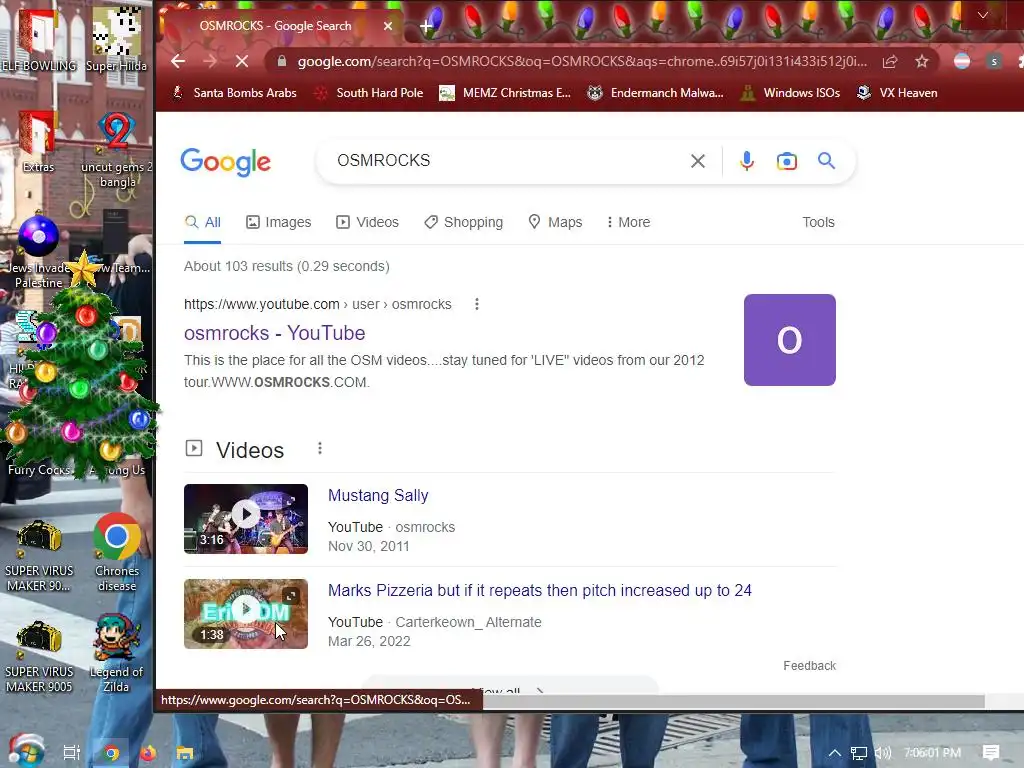Screen dimensions: 1024x768
Task: Click the network icon in system tray
Action: coord(859,753)
